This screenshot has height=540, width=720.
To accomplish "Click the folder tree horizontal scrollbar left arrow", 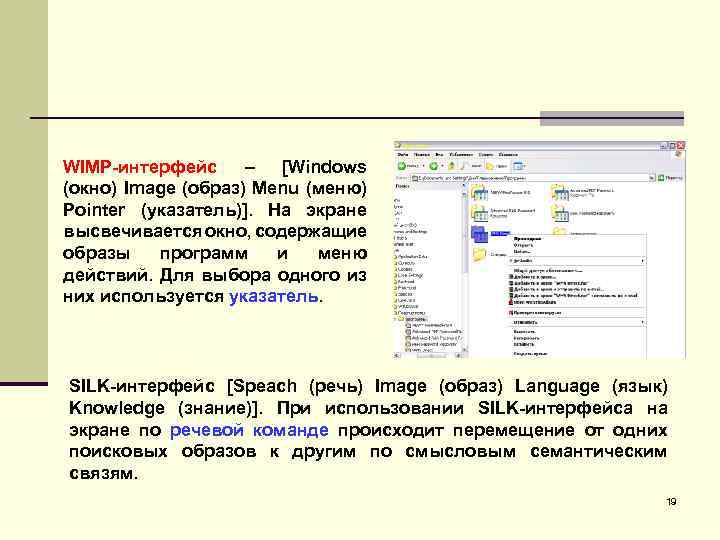I will pyautogui.click(x=397, y=355).
